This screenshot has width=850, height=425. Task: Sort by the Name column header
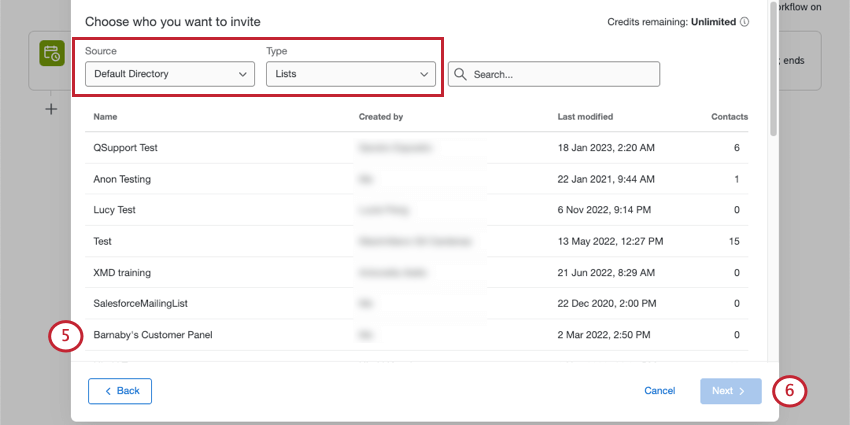105,117
